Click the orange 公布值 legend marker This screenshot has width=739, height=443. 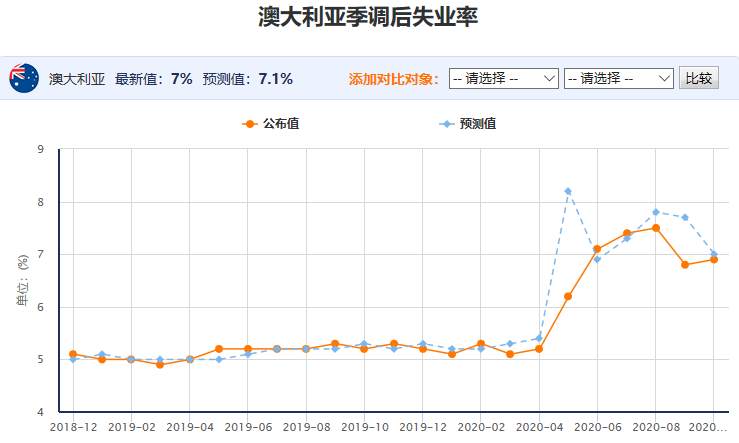[250, 124]
